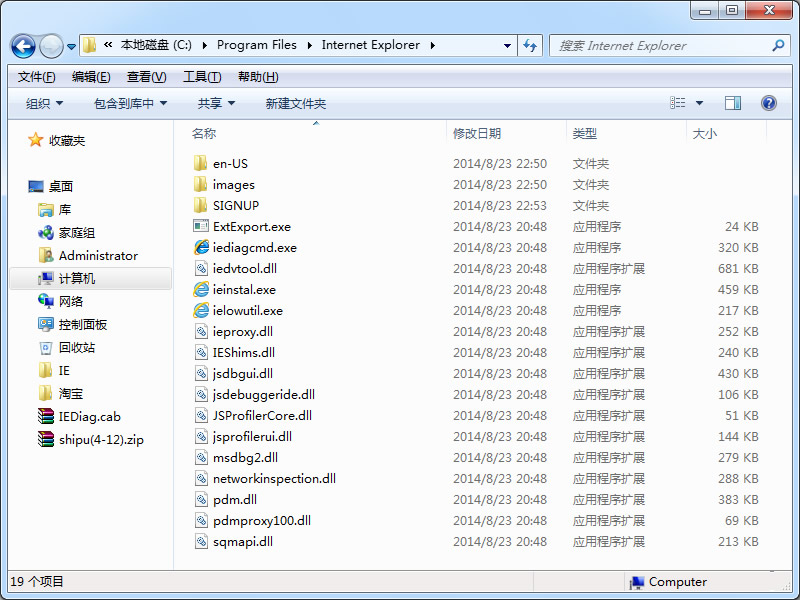Click the search magnifier icon
The width and height of the screenshot is (800, 600).
[x=778, y=45]
